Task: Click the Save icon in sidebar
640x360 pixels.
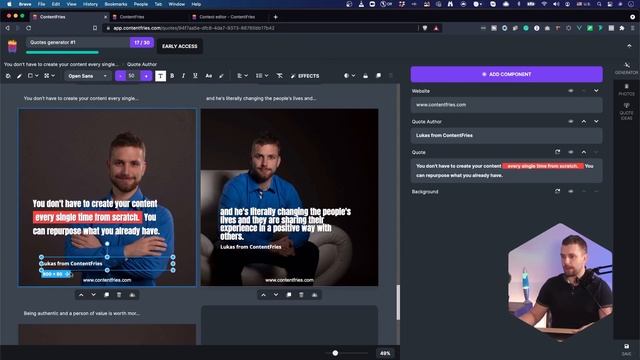Action: (627, 349)
